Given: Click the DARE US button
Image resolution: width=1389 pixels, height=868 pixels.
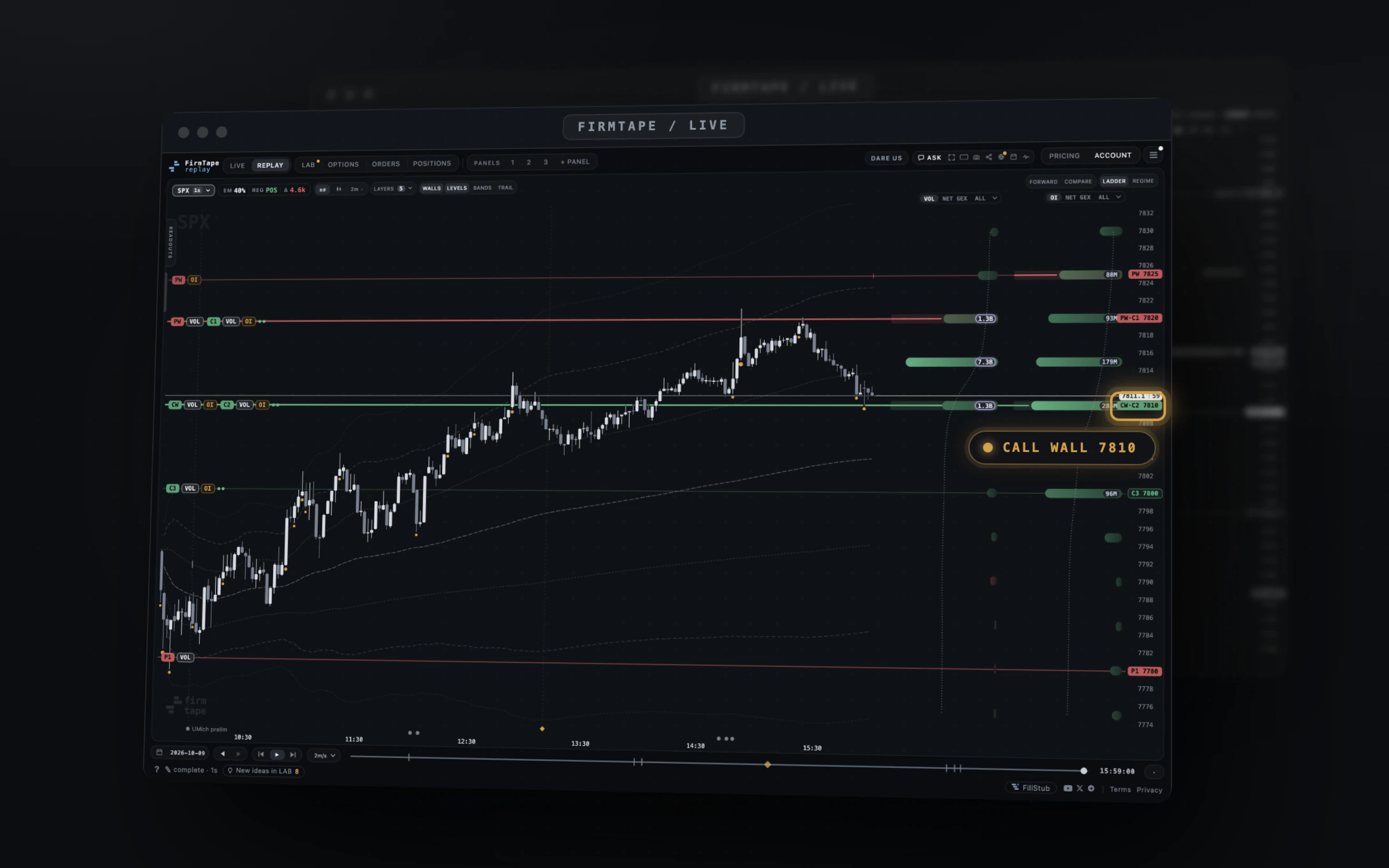Looking at the screenshot, I should coord(886,158).
